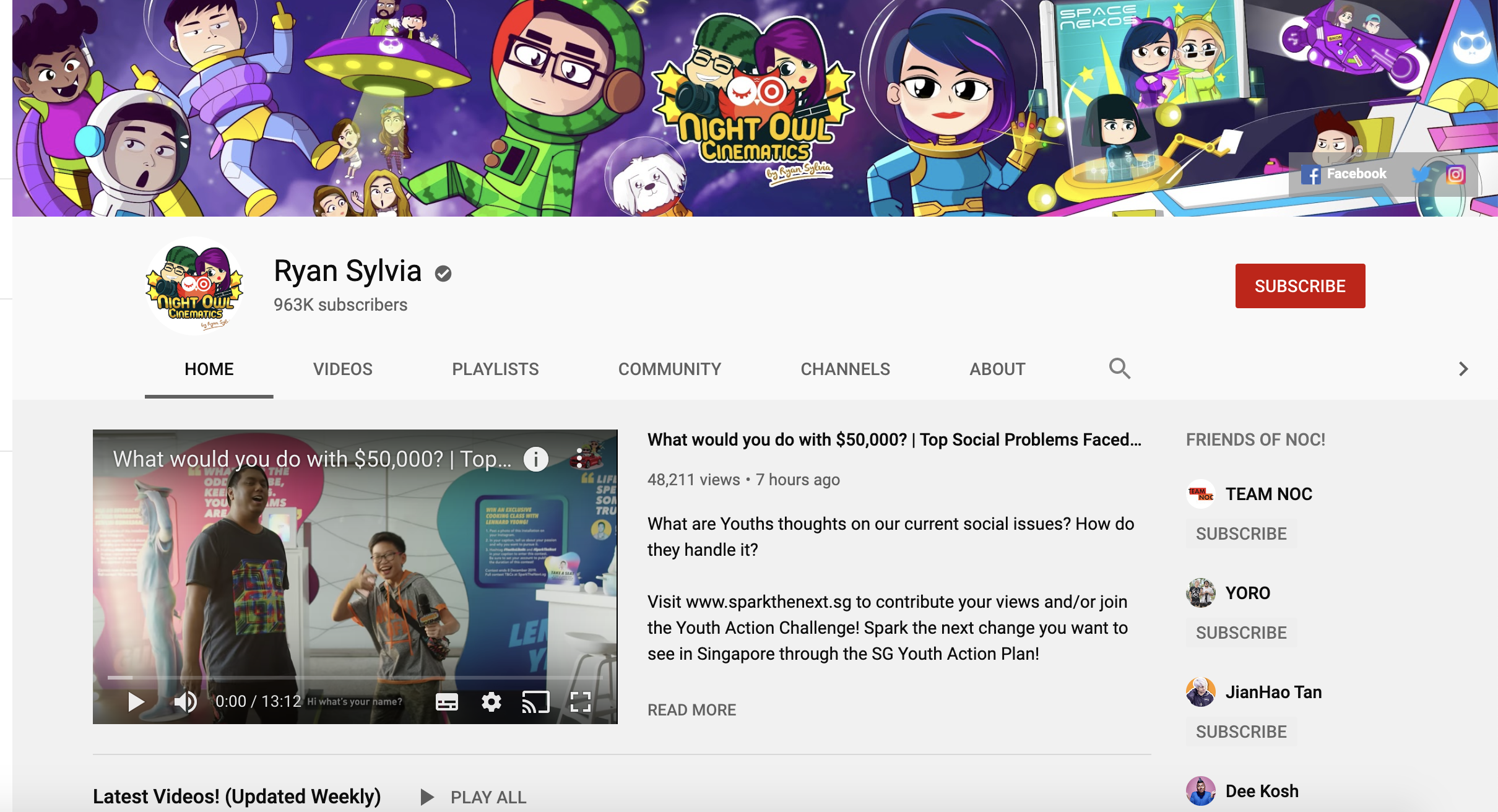Open video settings gear

click(x=491, y=702)
